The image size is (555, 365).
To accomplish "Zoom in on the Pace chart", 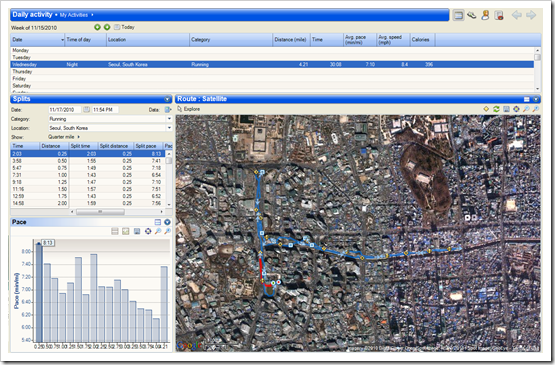I will click(x=158, y=231).
